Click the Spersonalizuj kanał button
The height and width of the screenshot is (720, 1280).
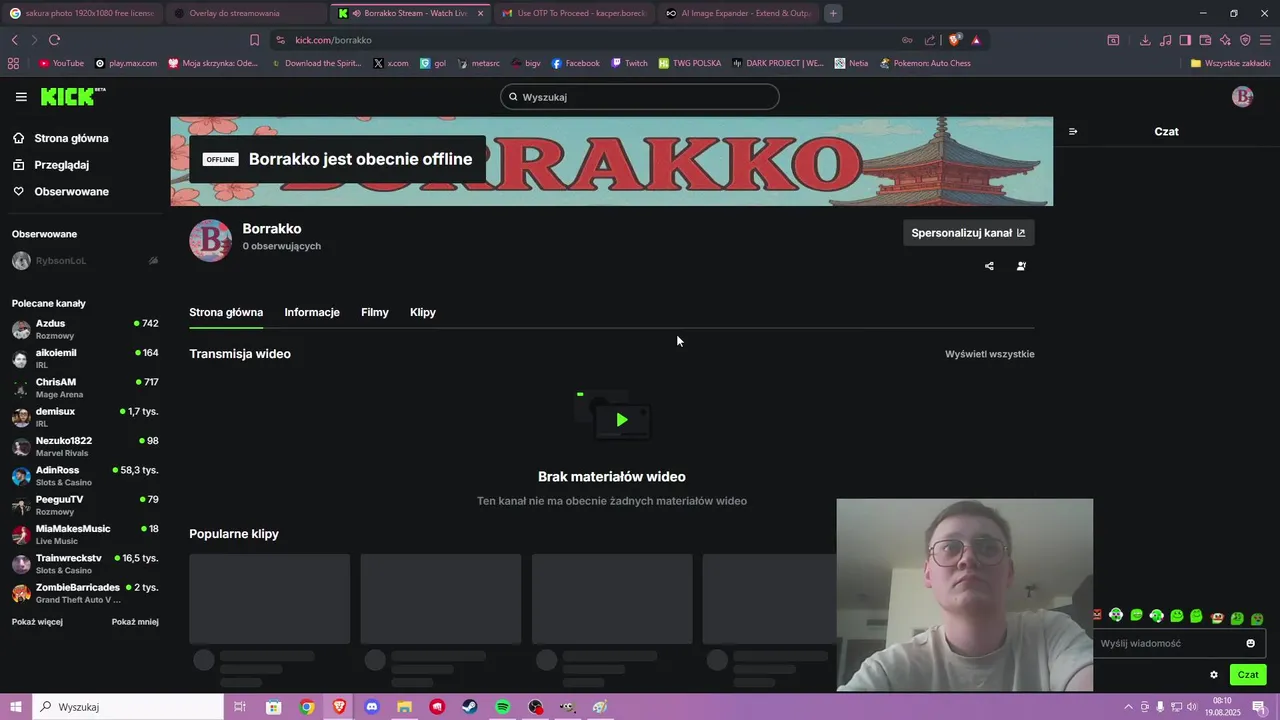pos(968,233)
